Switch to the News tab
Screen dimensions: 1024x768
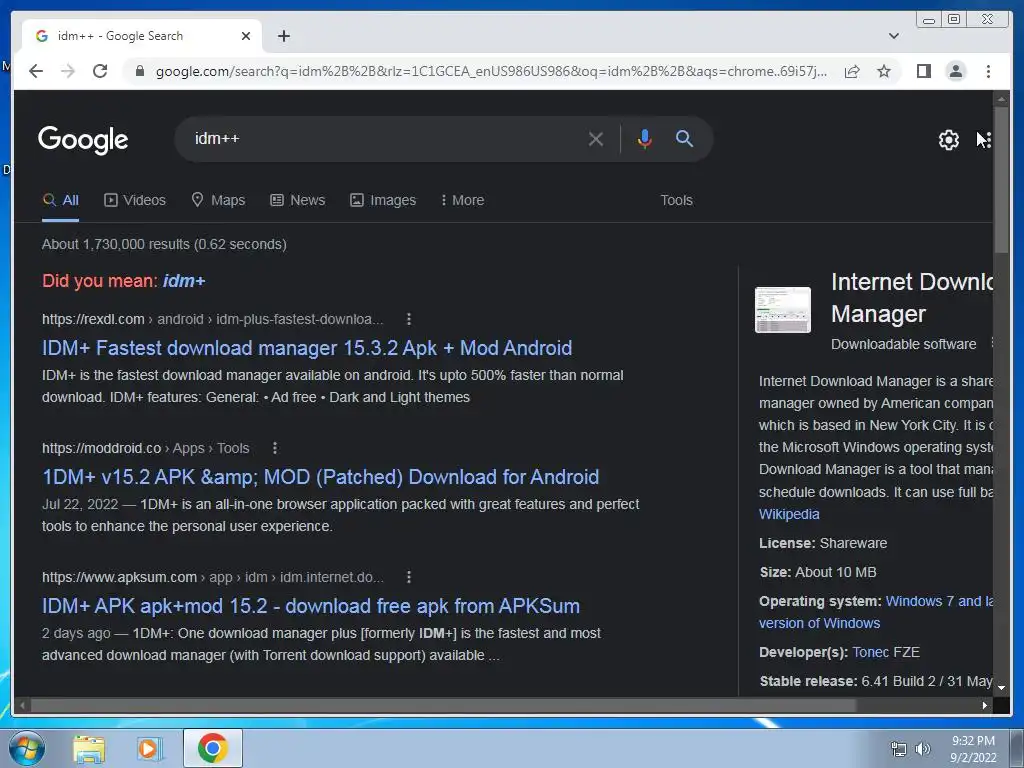click(298, 200)
